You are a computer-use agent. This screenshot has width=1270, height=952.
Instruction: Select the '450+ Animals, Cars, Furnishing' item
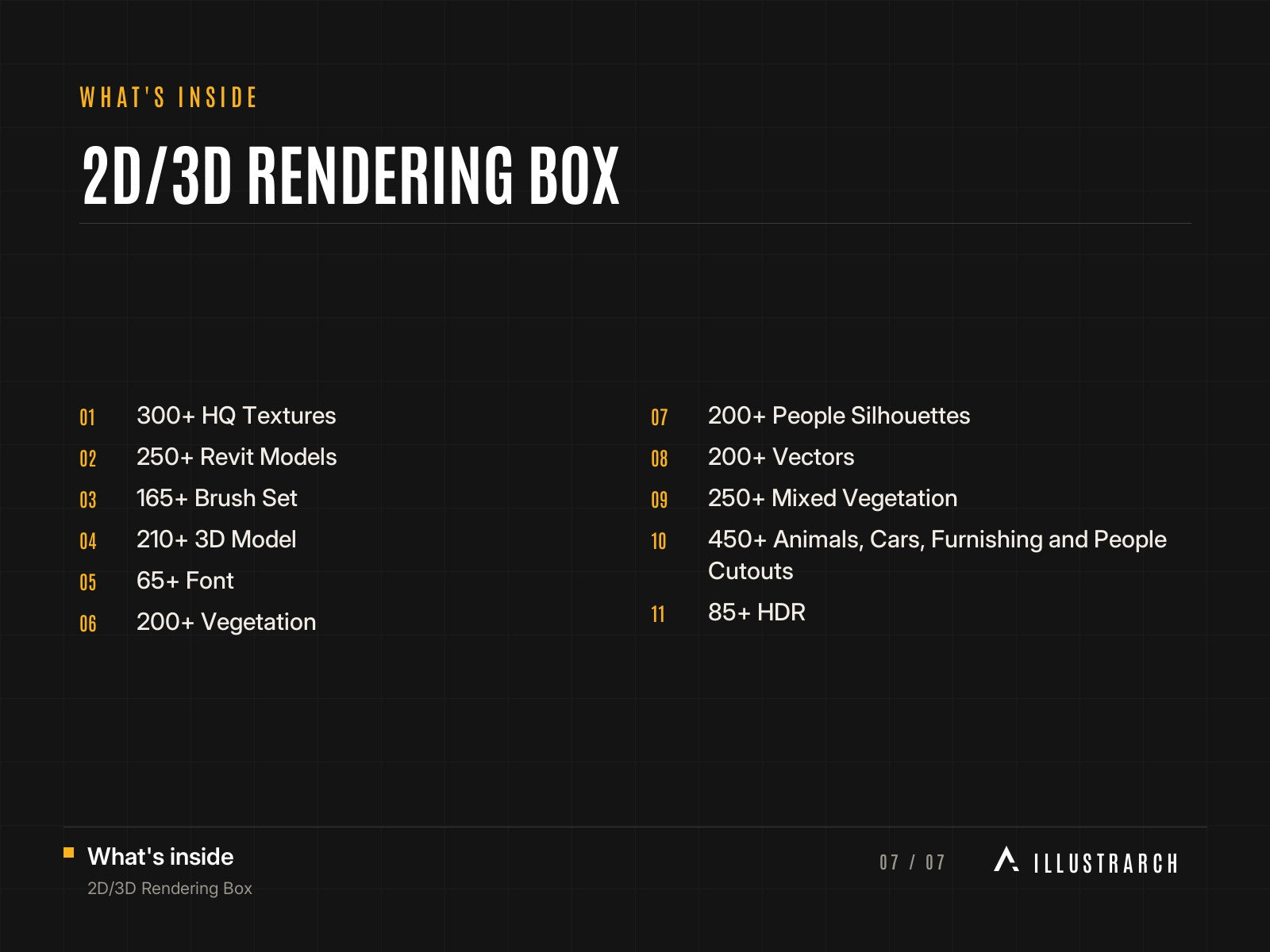click(937, 555)
